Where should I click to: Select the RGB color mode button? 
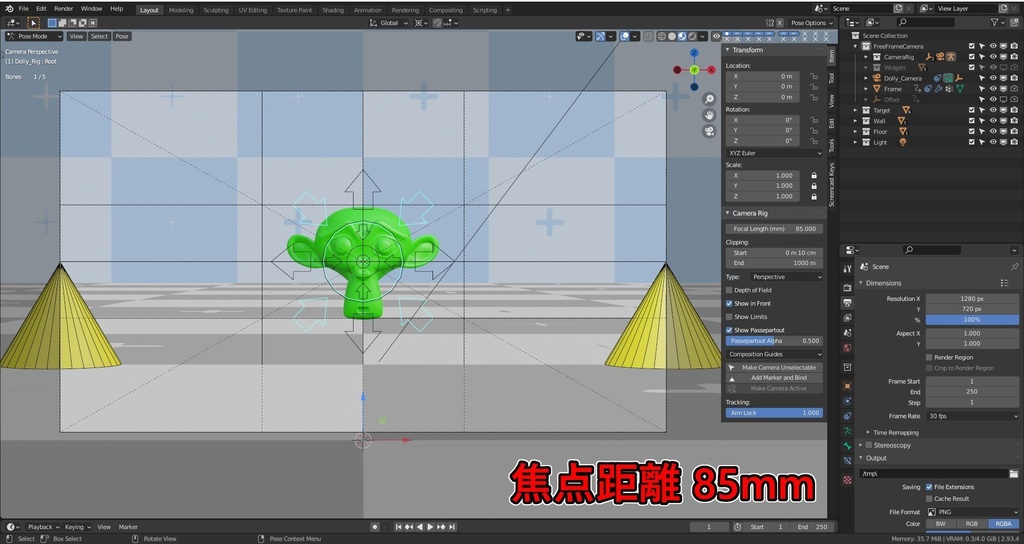coord(972,524)
